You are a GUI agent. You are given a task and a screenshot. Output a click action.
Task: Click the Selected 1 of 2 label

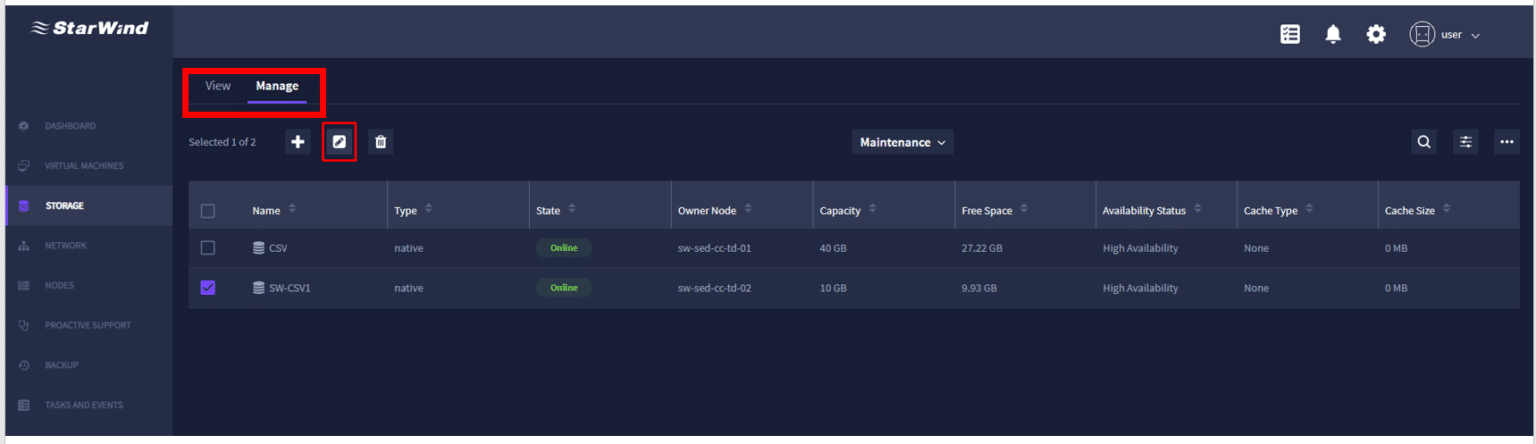(222, 142)
